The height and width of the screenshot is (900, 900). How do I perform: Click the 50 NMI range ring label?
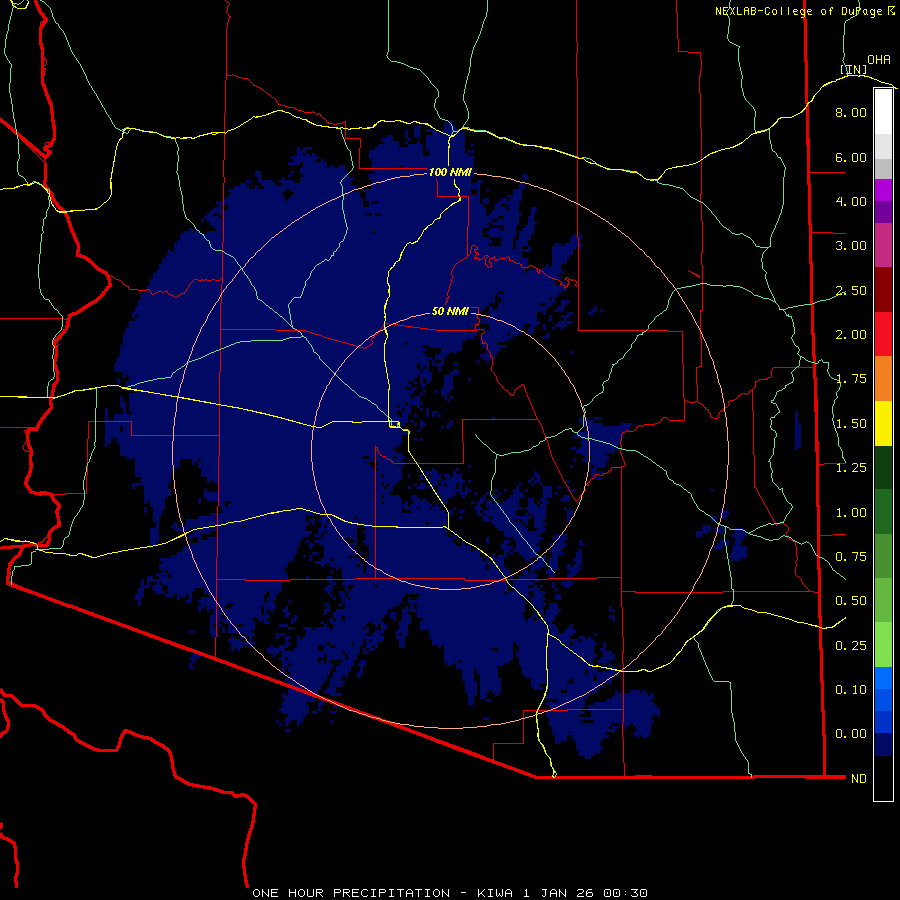pos(450,311)
